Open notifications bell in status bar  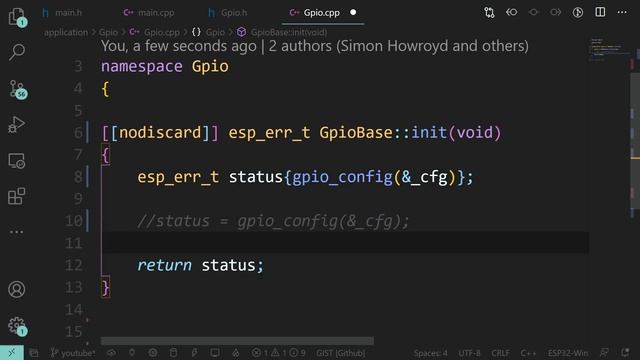tap(625, 353)
